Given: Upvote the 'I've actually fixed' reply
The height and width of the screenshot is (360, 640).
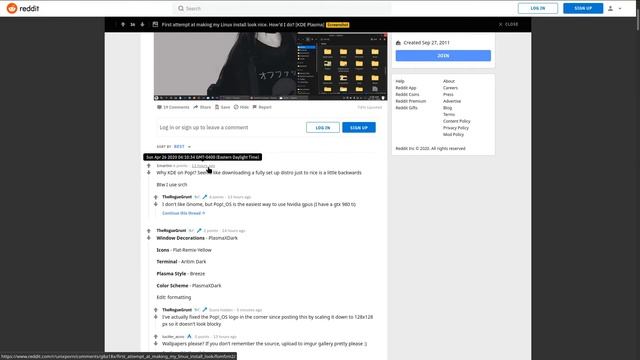Looking at the screenshot, I should point(156,310).
